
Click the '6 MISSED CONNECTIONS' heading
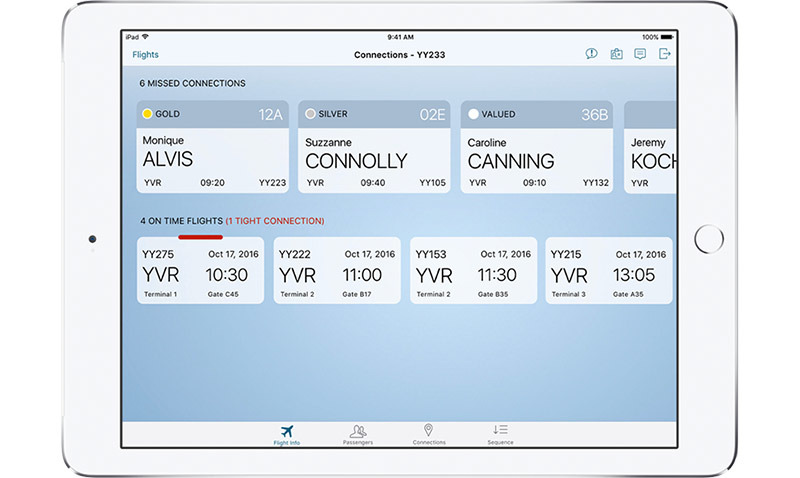tap(192, 83)
